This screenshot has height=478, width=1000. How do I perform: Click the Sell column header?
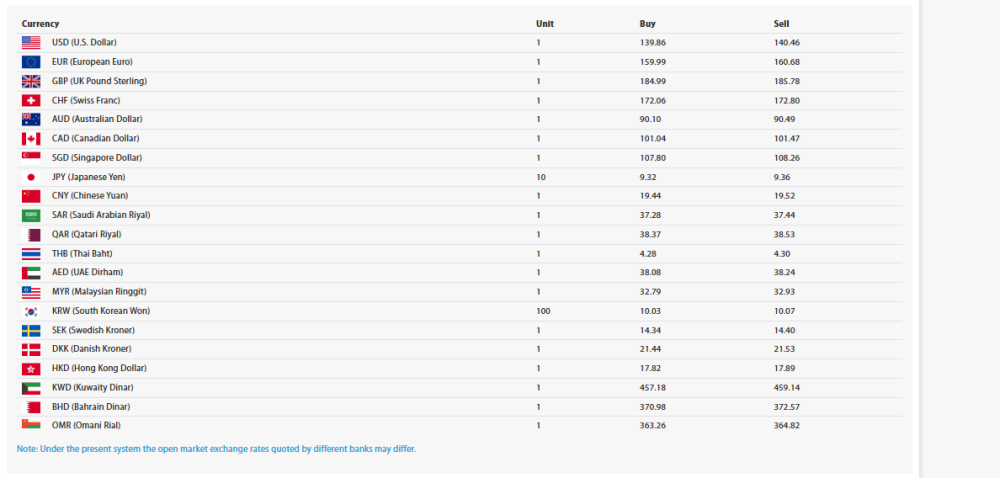click(781, 24)
